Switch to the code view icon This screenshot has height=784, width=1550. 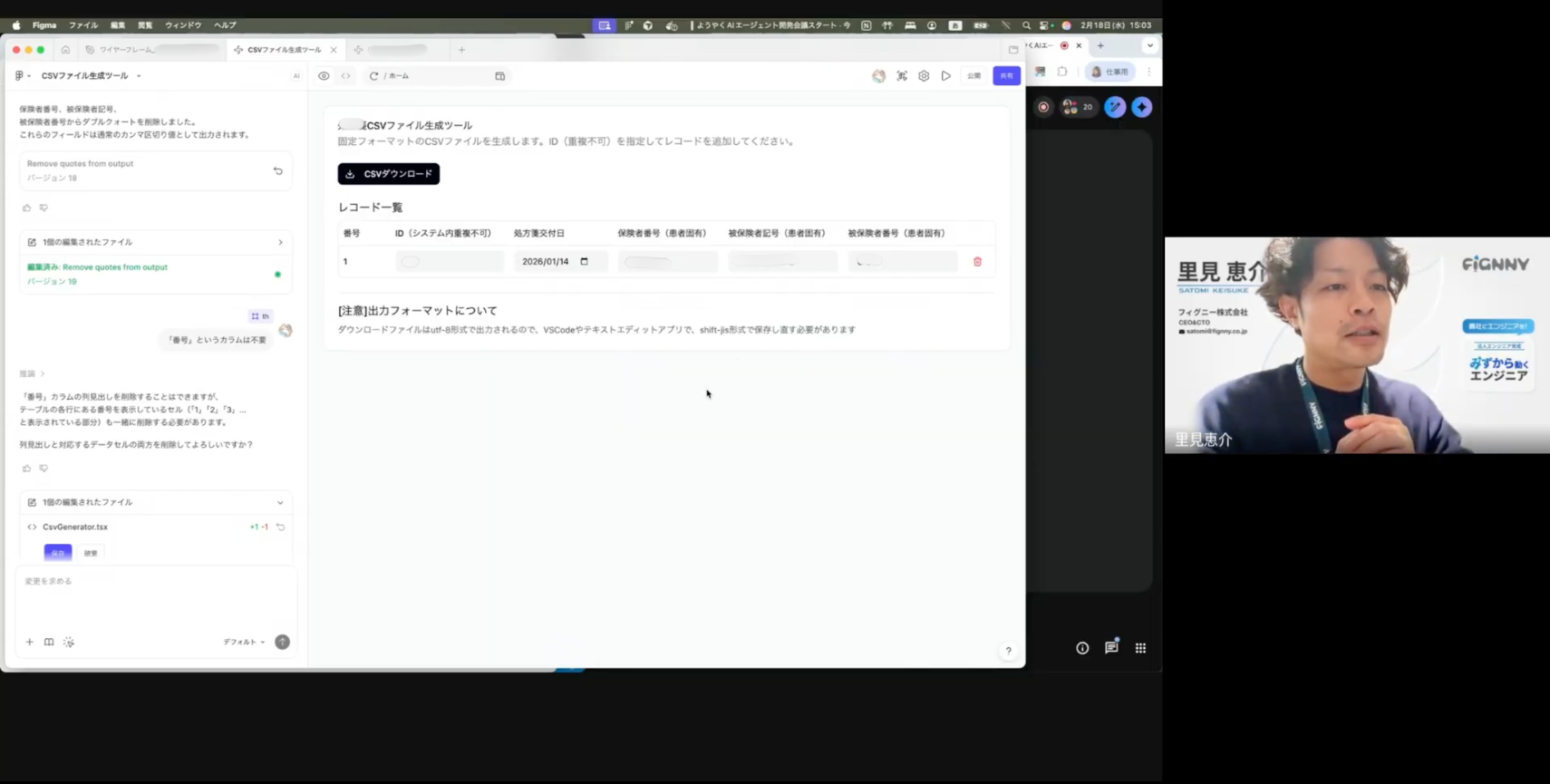click(x=345, y=76)
